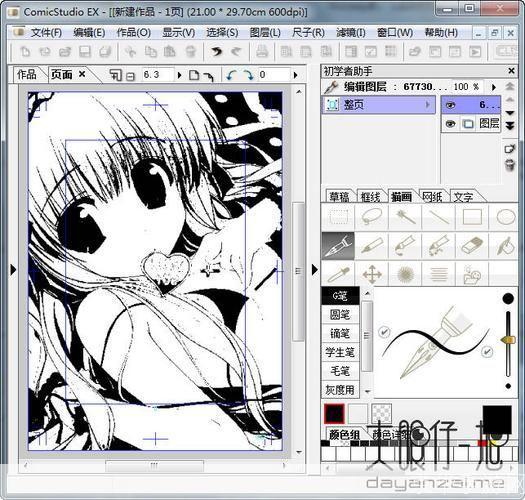Click the Save icon in toolbar
Screen dimensions: 525x500
[x=85, y=52]
